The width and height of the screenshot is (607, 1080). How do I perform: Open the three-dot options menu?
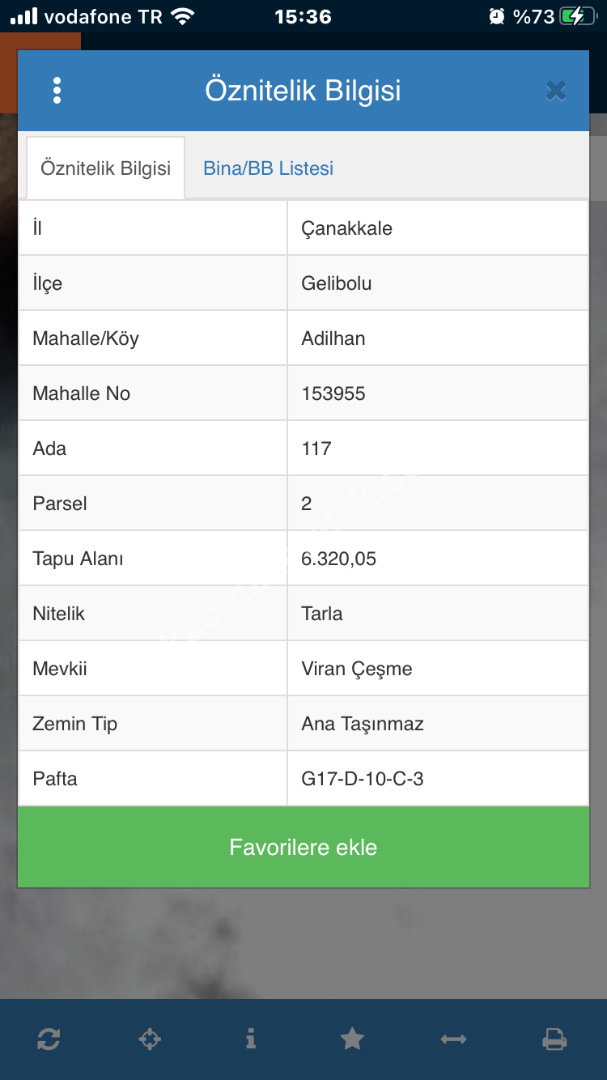pos(57,91)
